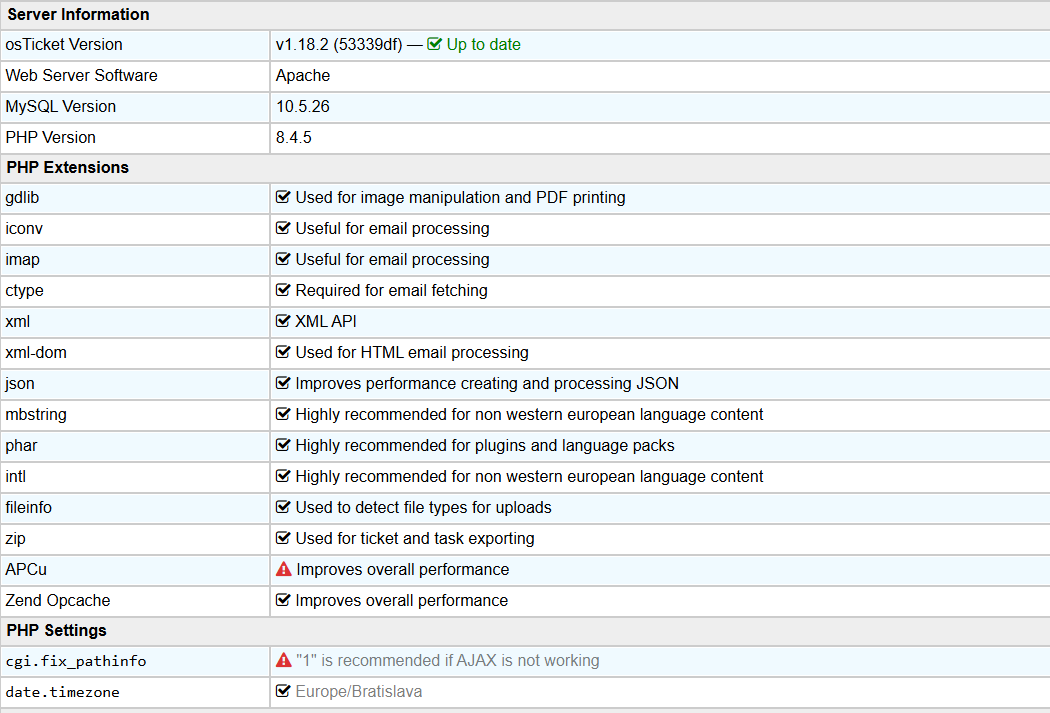Click the checkbox icon beside XML API

[x=284, y=321]
